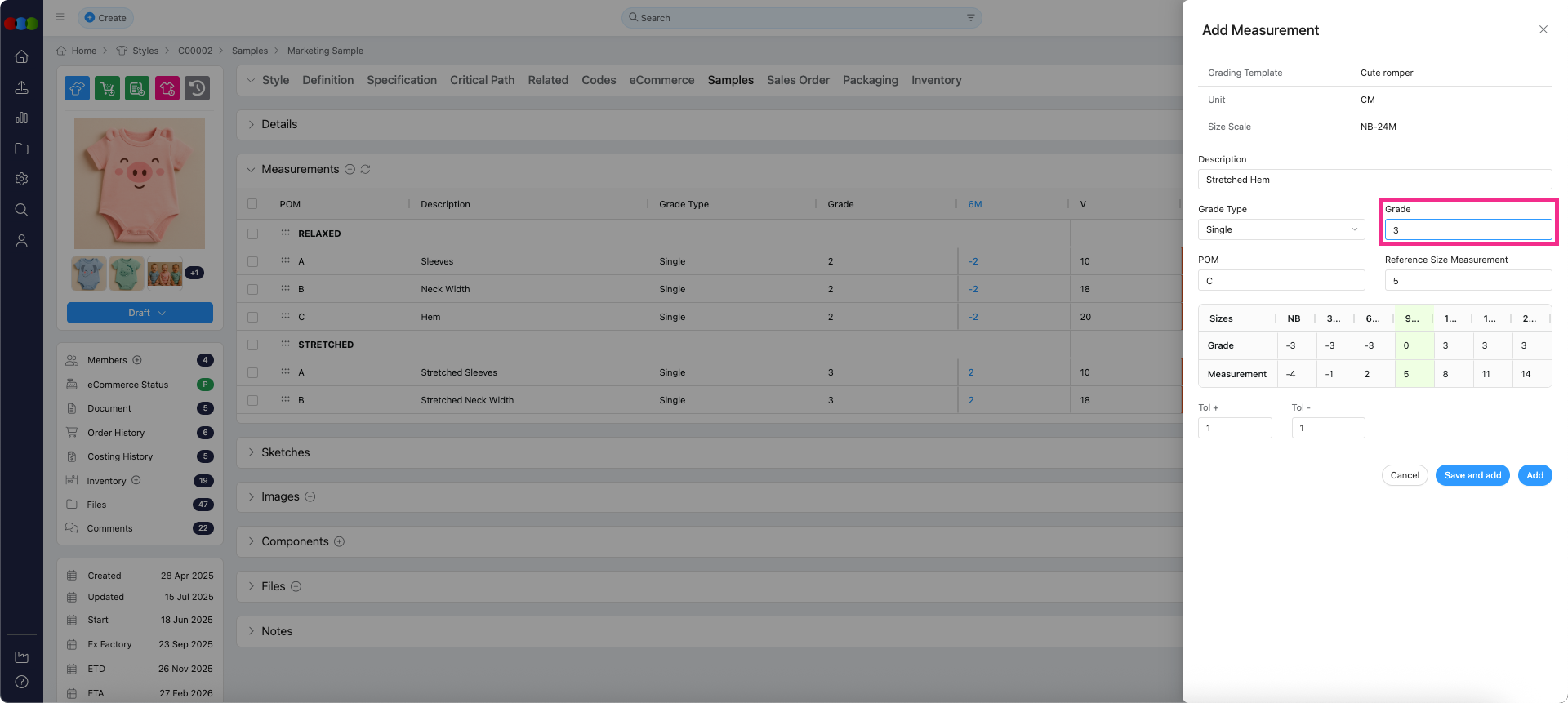This screenshot has height=703, width=1568.
Task: Tick the select-all checkbox in POM header
Action: click(252, 204)
